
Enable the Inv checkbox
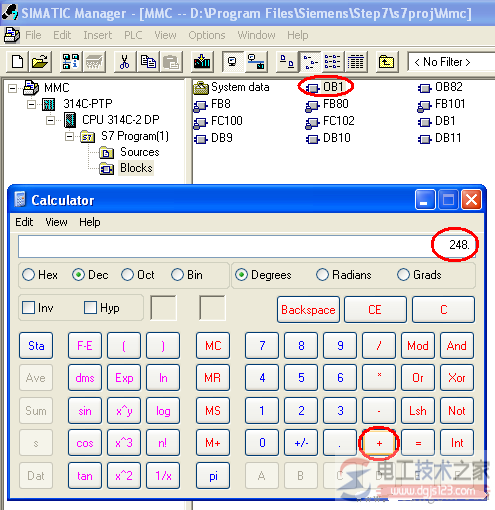tap(28, 308)
